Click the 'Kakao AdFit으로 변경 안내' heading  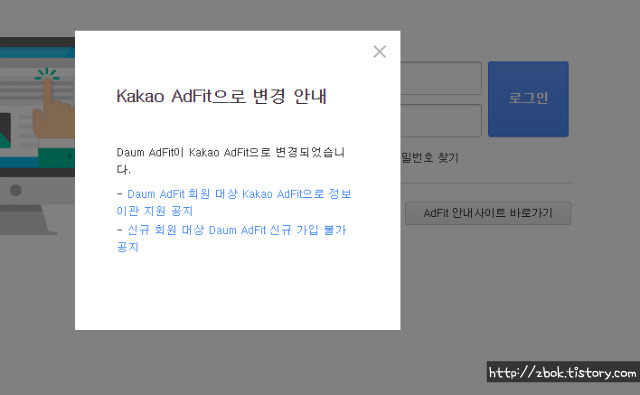[x=222, y=97]
